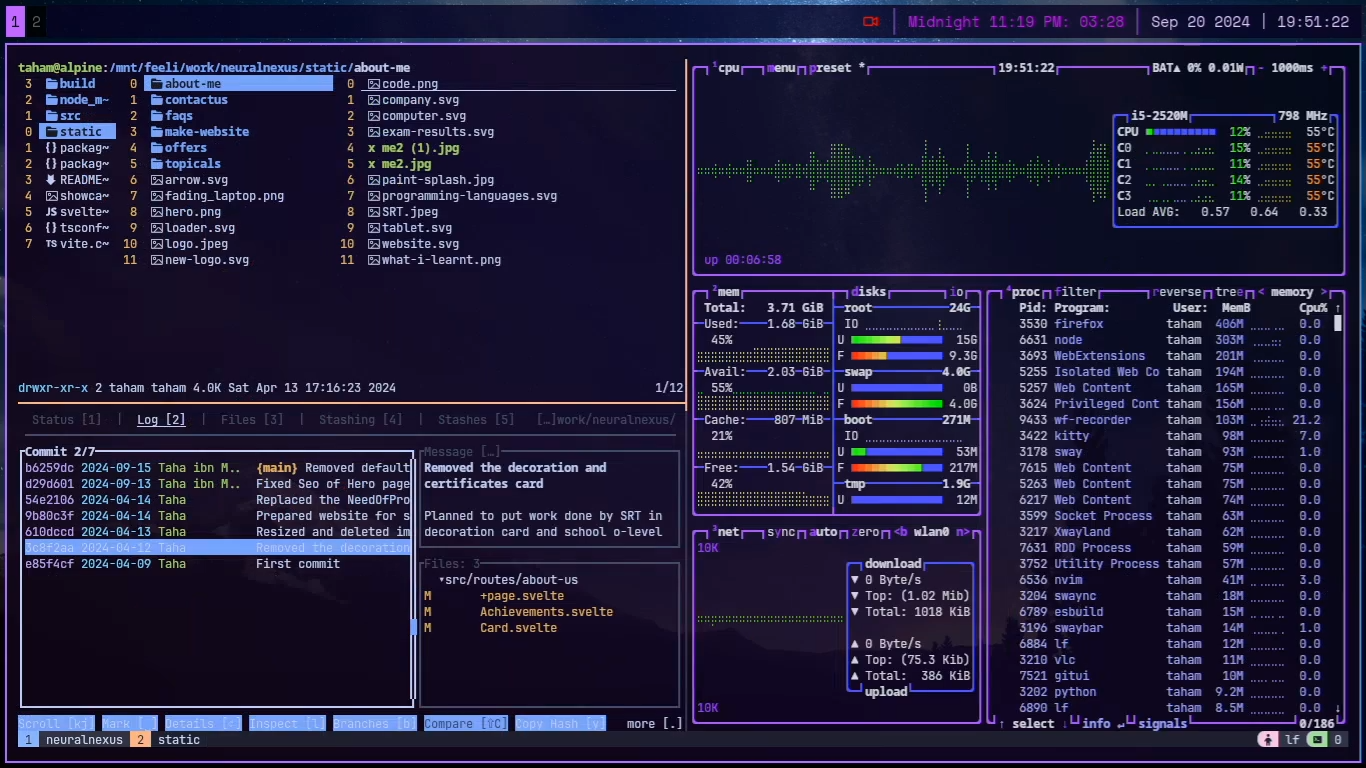Click the accessibility icon in bottom status bar
Viewport: 1366px width, 768px height.
point(1268,740)
